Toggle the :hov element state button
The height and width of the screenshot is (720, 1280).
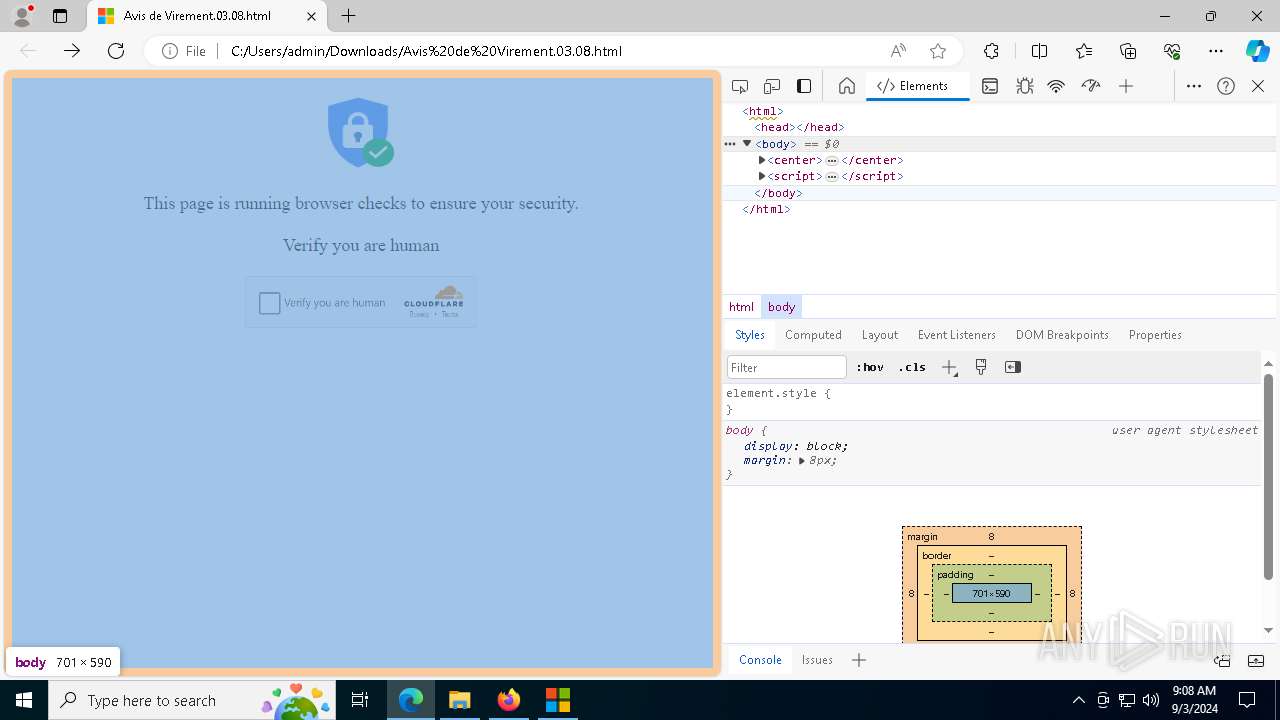click(870, 367)
